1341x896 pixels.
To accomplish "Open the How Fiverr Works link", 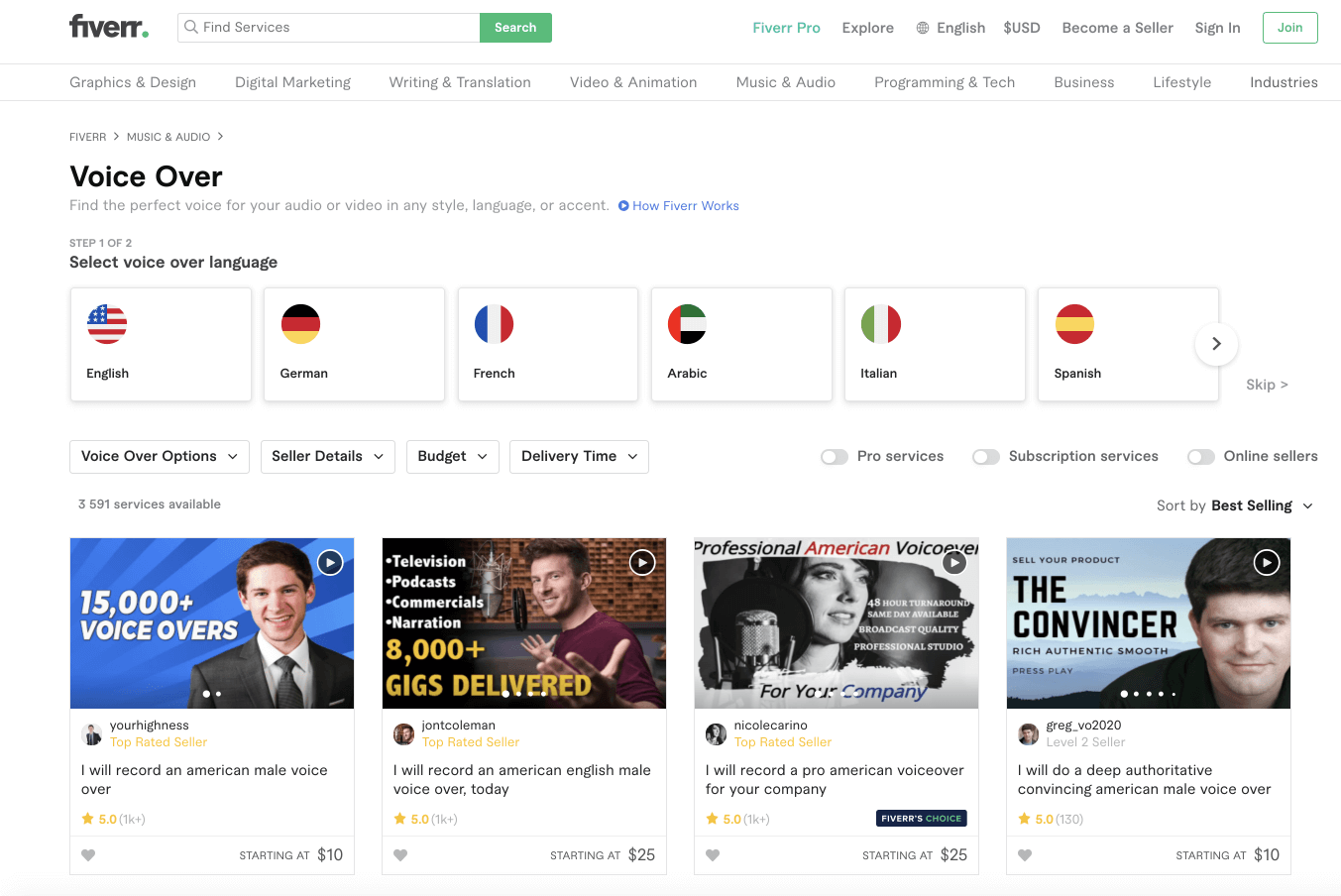I will click(685, 206).
